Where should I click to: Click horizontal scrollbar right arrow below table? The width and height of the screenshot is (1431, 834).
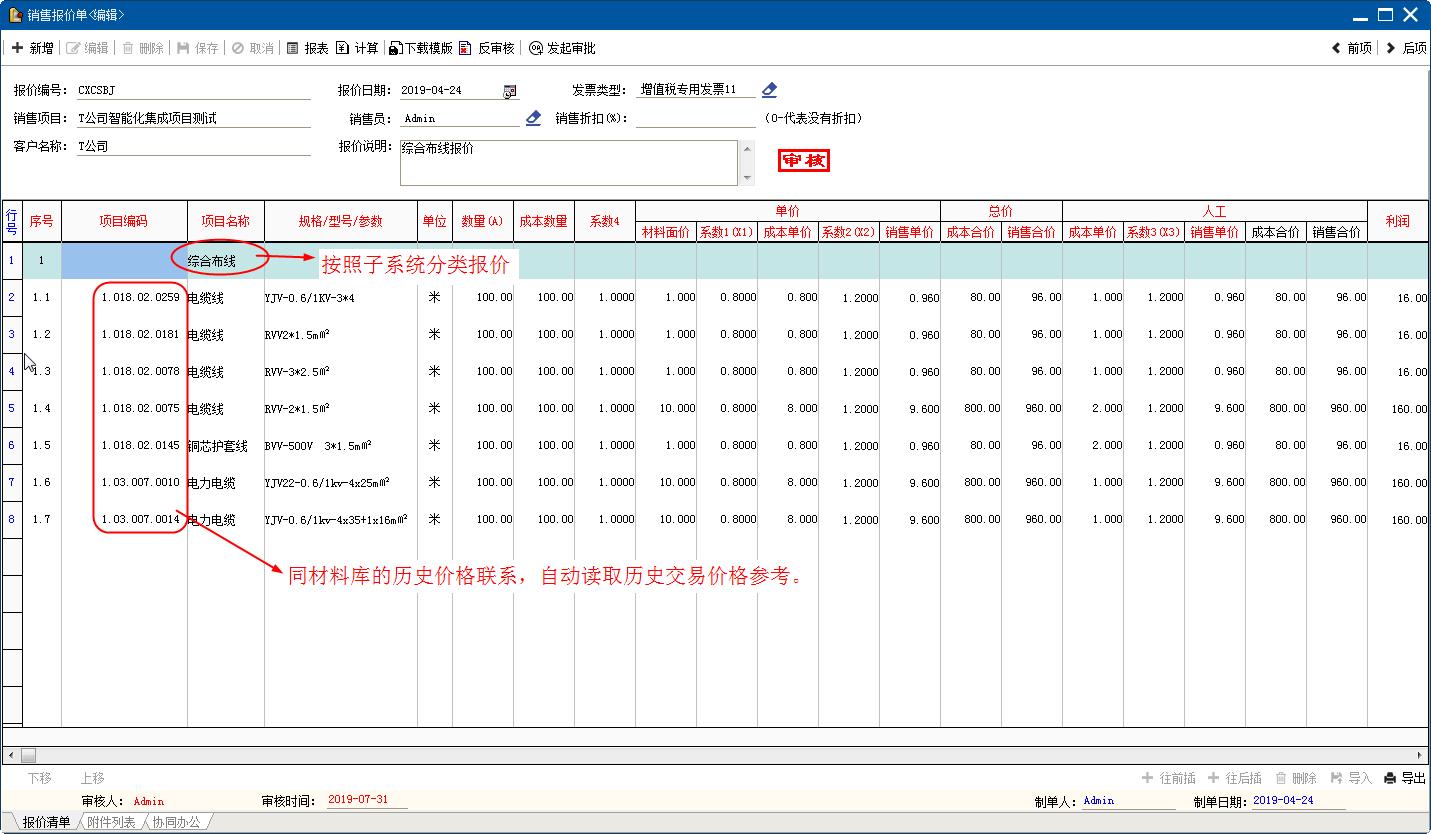point(1420,756)
